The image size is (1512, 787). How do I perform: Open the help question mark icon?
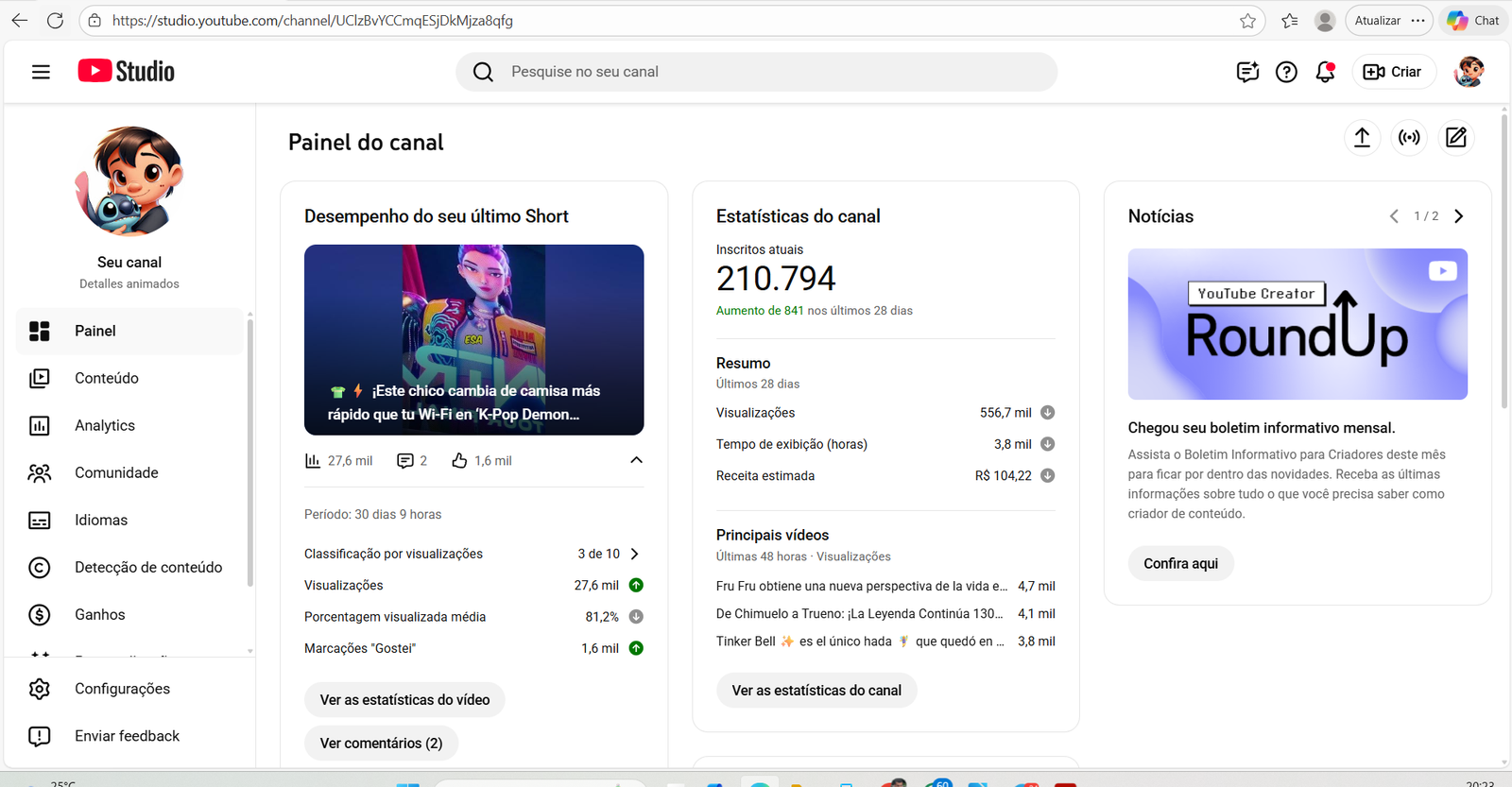(x=1286, y=72)
